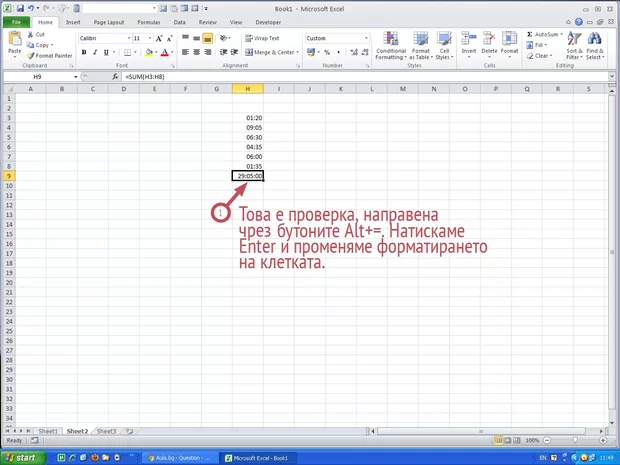Screen dimensions: 620x465
Task: Click the Windows start button
Action: pyautogui.click(x=22, y=458)
